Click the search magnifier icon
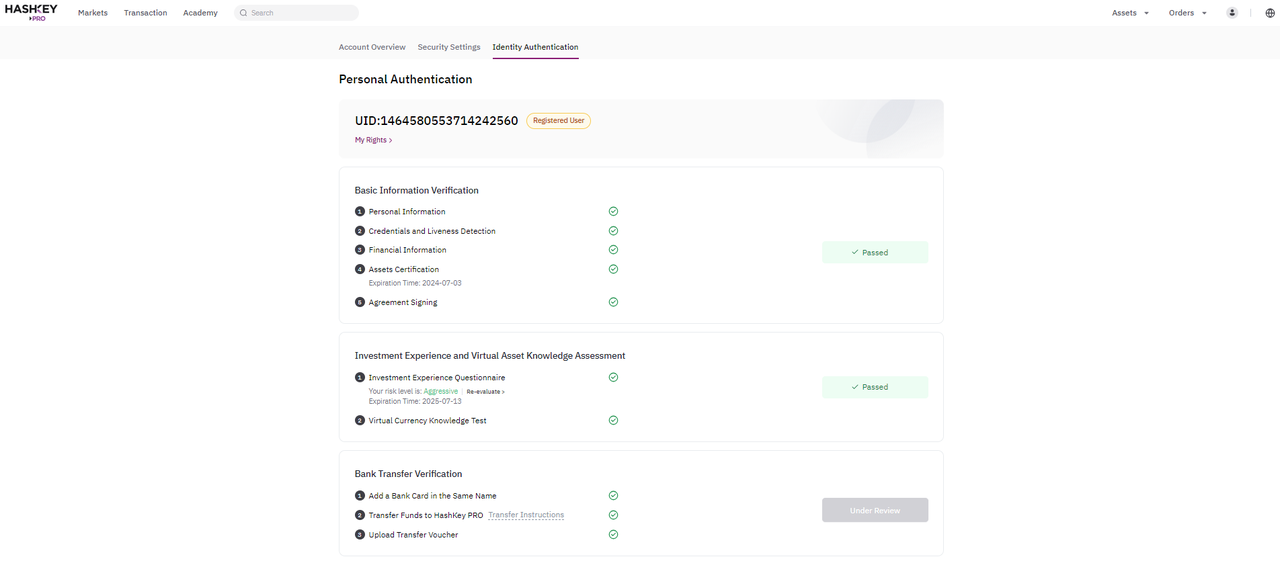Screen dimensions: 1280x563 (x=243, y=13)
